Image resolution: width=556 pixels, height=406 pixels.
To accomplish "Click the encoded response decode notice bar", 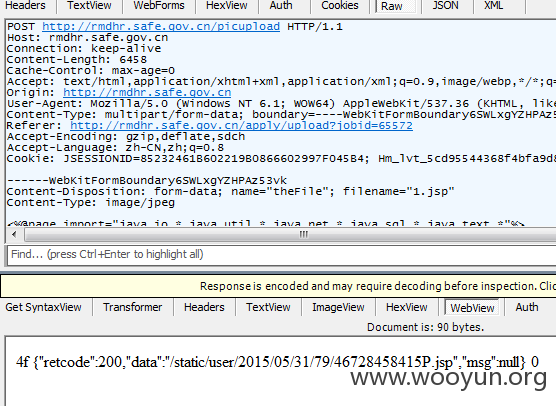I will pyautogui.click(x=278, y=286).
